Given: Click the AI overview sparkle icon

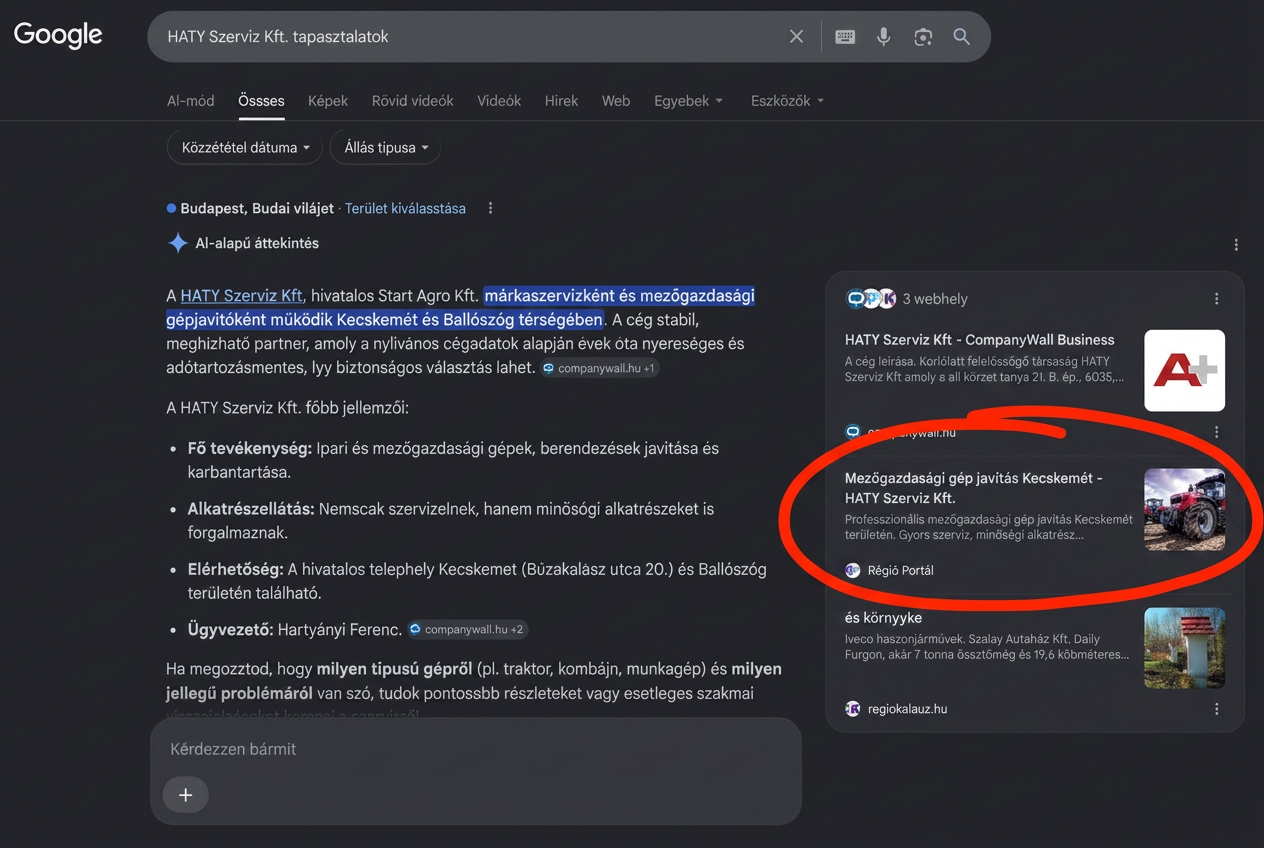Looking at the screenshot, I should click(178, 243).
